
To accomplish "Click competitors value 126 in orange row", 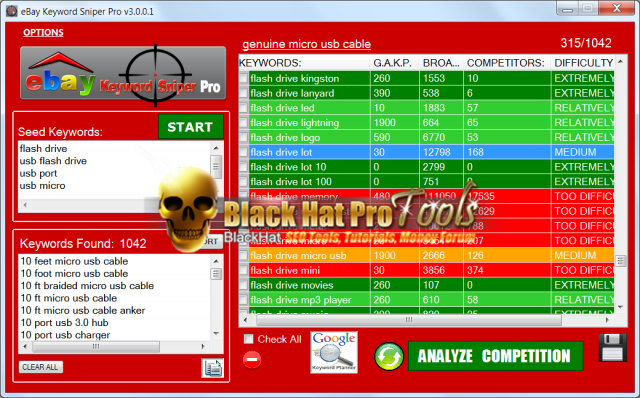I will click(x=475, y=256).
